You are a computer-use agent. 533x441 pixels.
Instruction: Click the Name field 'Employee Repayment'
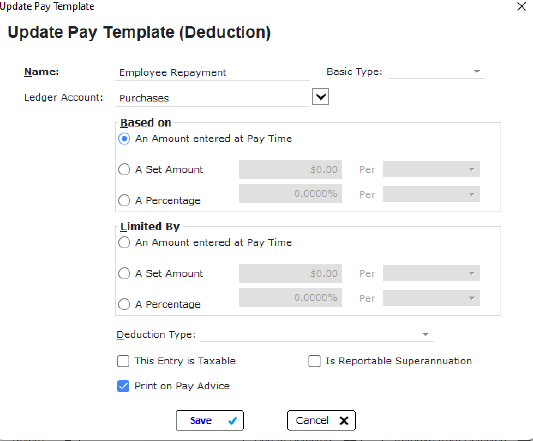coord(212,72)
